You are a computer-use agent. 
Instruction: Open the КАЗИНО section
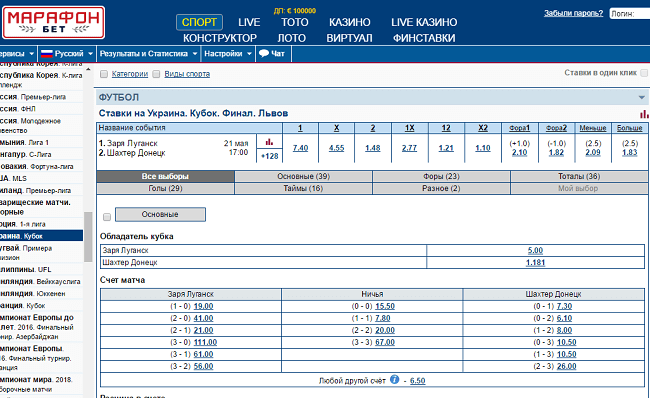tap(350, 22)
